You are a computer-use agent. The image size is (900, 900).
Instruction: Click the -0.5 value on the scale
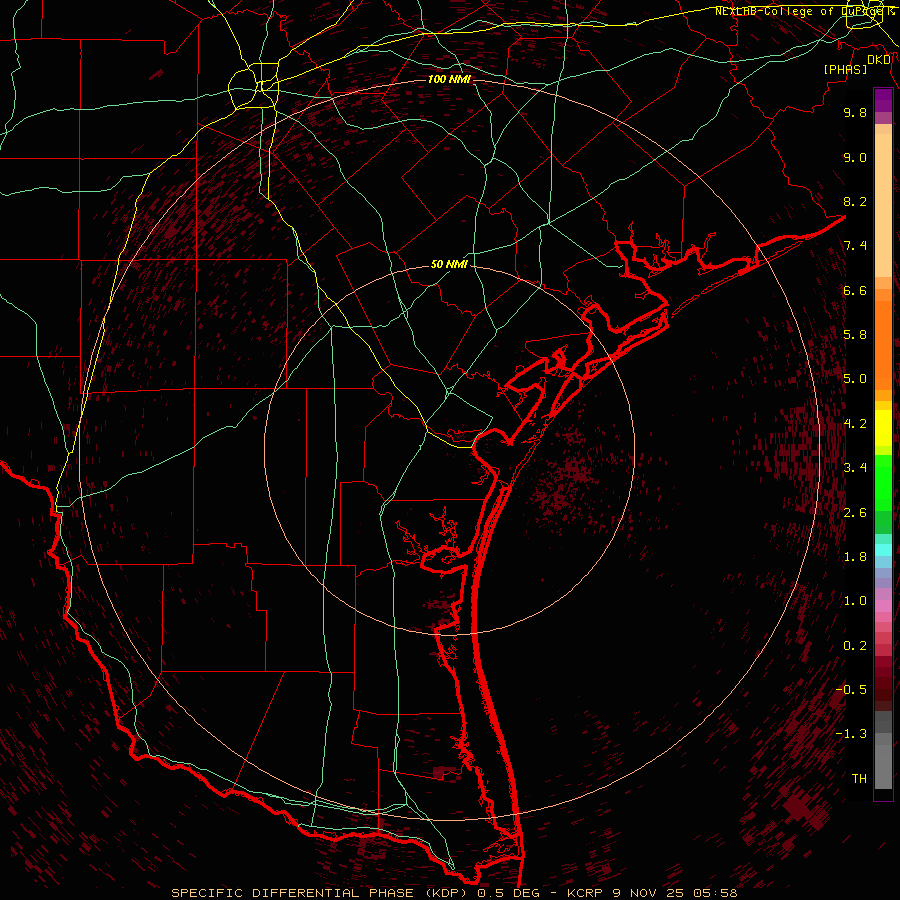coord(851,690)
